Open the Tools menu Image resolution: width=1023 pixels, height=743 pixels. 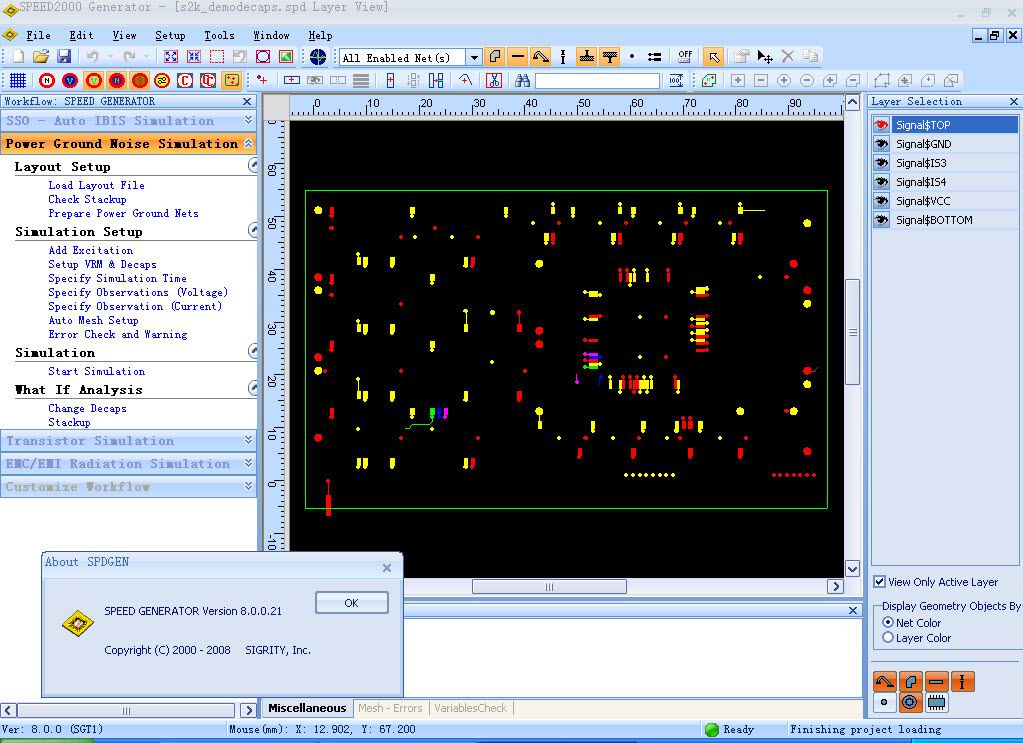219,35
